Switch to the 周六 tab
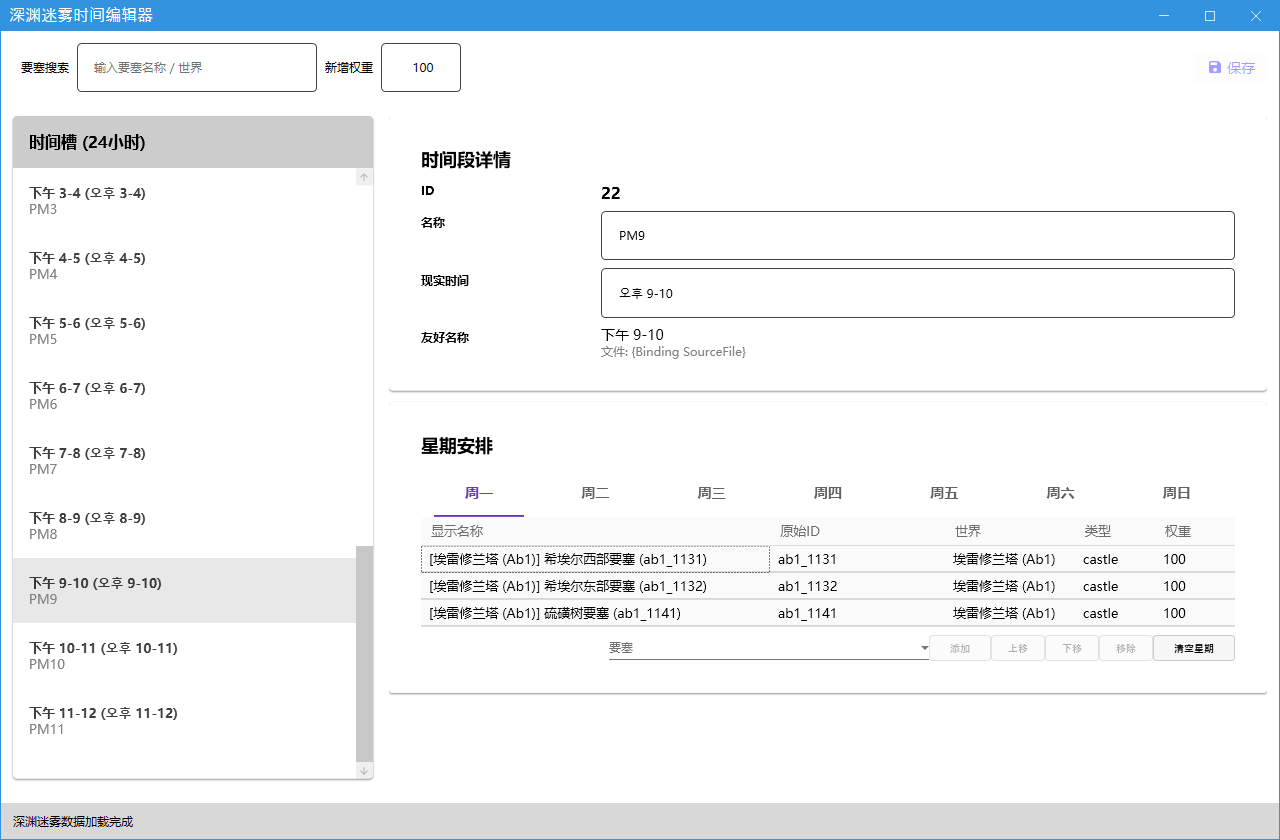 tap(1060, 493)
